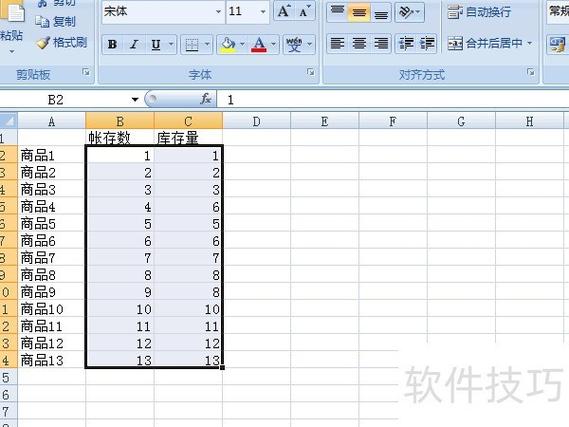569x427 pixels.
Task: Click the Paste clipboard icon
Action: coord(14,12)
